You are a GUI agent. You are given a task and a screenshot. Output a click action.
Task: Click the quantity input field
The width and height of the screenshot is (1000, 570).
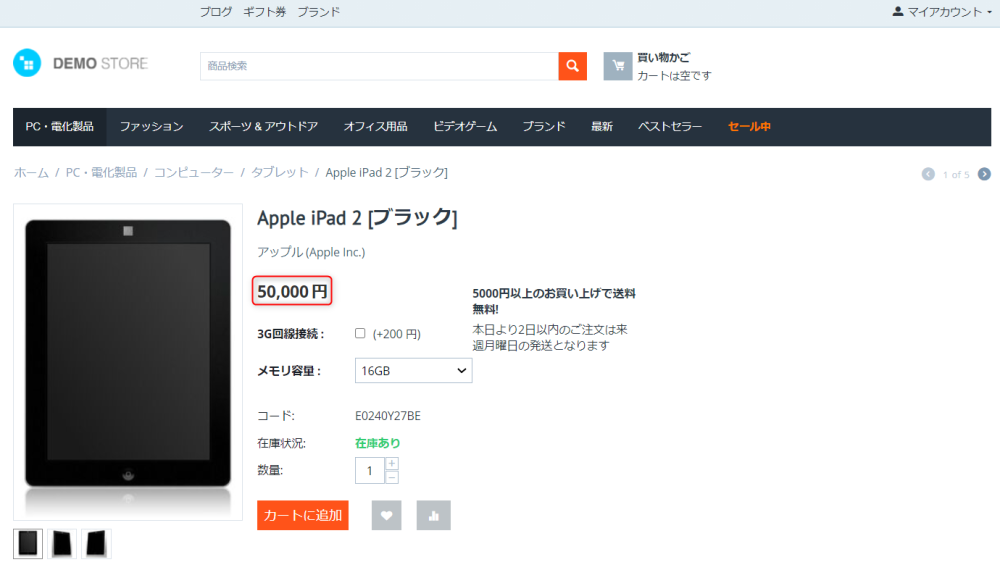[x=370, y=471]
